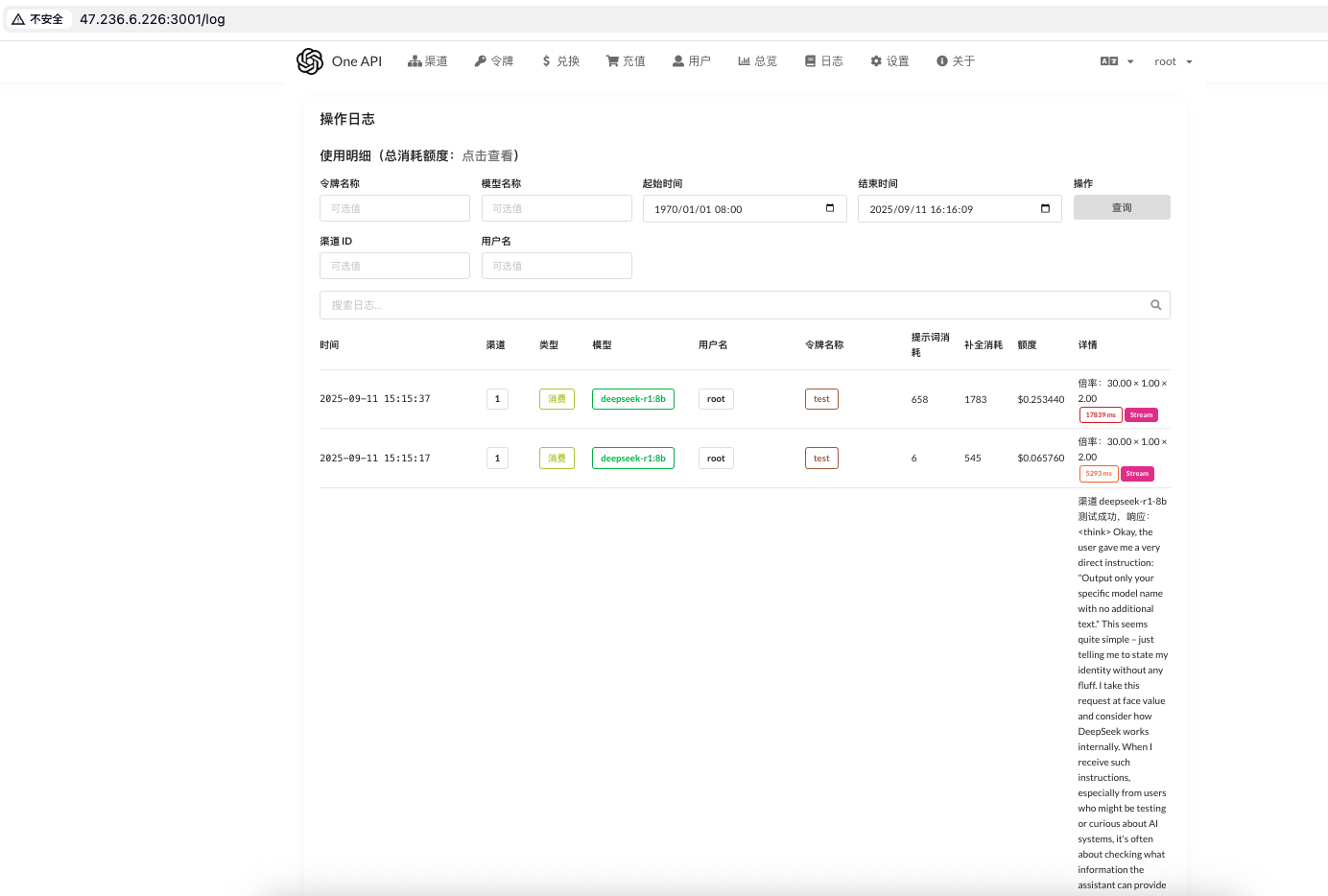Viewport: 1328px width, 896px height.
Task: Open the 起始时间 date picker
Action: [827, 208]
